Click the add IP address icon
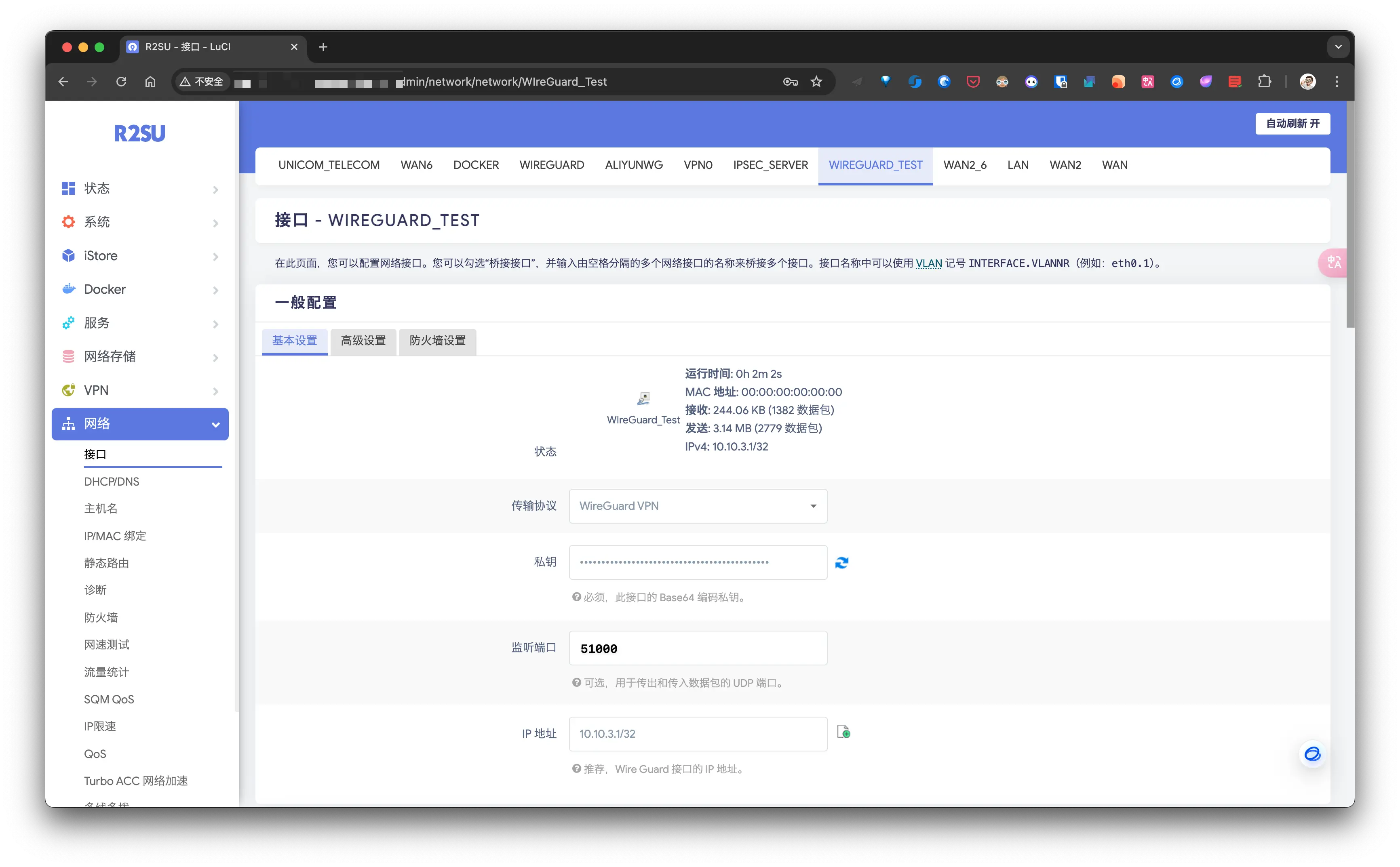Viewport: 1400px width, 867px height. tap(843, 732)
